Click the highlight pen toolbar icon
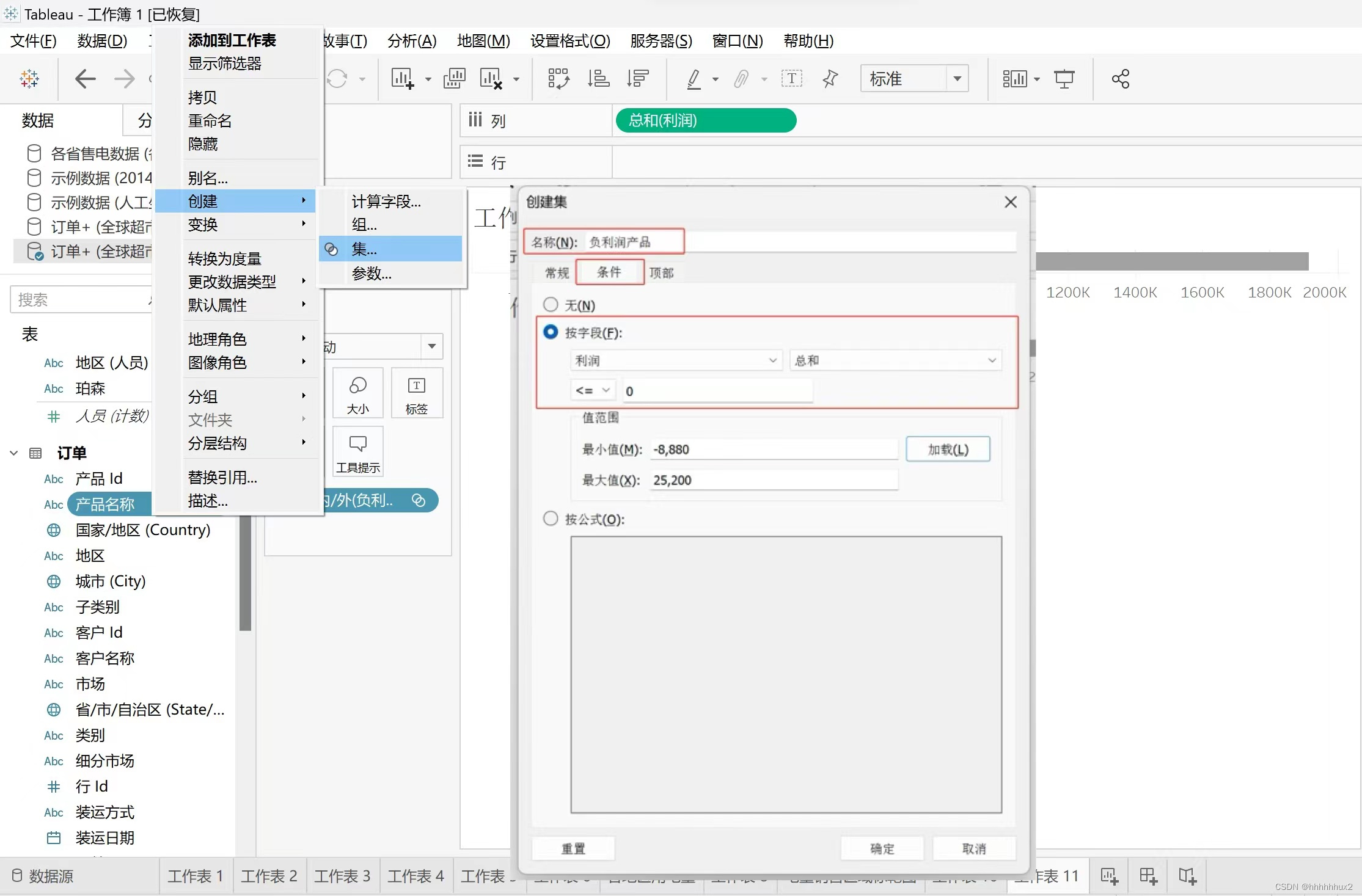The image size is (1362, 896). point(694,79)
